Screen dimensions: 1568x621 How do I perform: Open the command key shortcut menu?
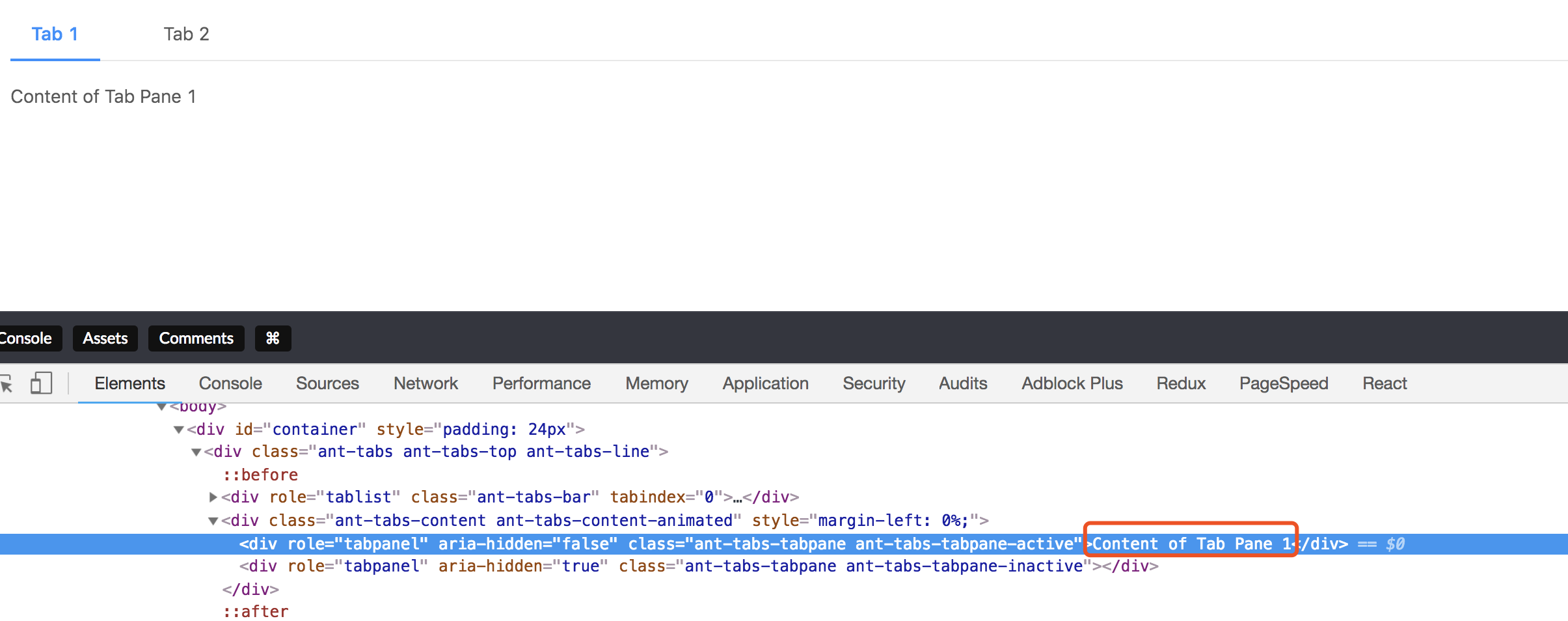pyautogui.click(x=272, y=338)
